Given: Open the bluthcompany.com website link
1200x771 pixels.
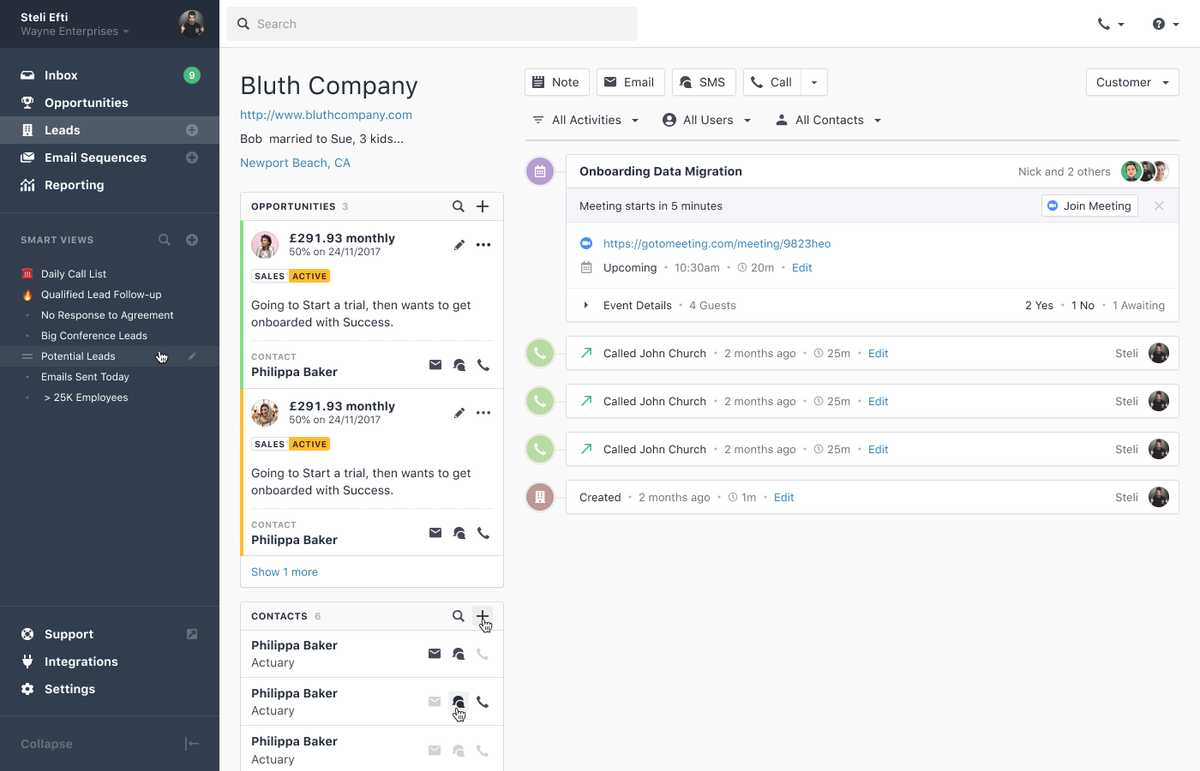Looking at the screenshot, I should click(326, 115).
